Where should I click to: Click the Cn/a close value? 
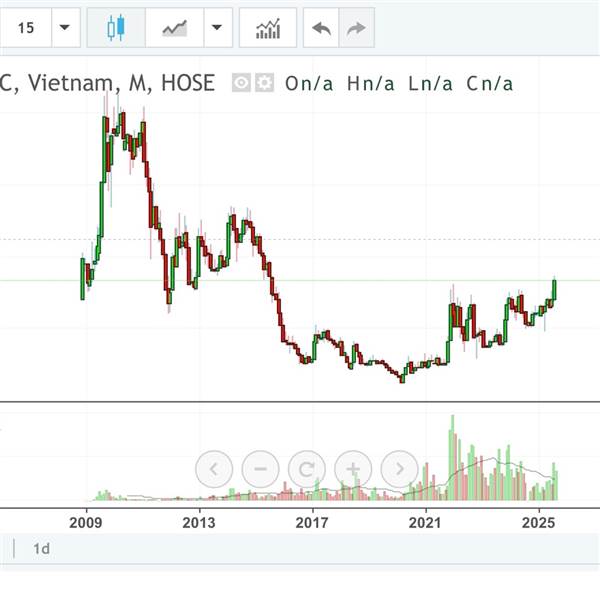pyautogui.click(x=490, y=83)
